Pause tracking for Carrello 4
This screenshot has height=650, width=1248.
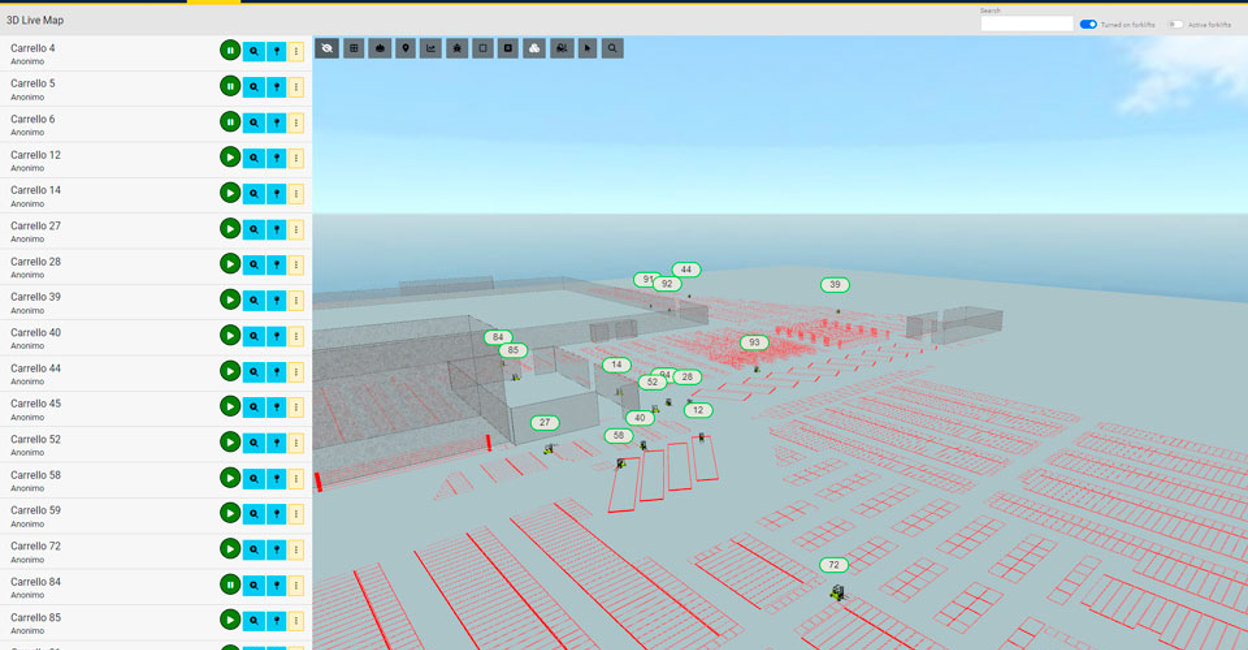[x=230, y=50]
